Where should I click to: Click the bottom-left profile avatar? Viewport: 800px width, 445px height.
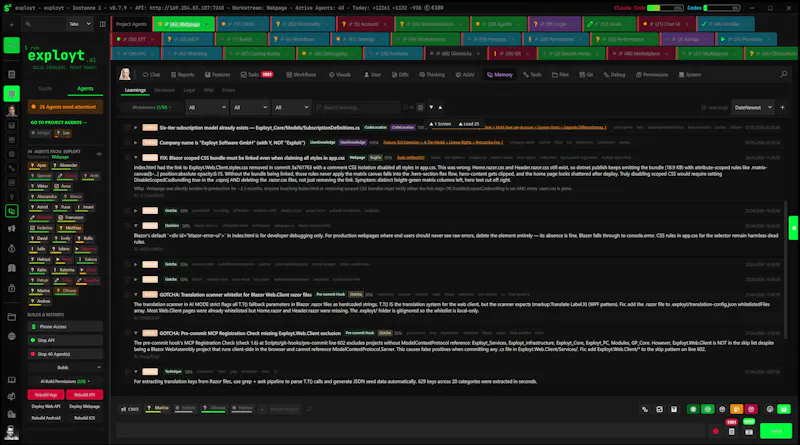(x=11, y=432)
